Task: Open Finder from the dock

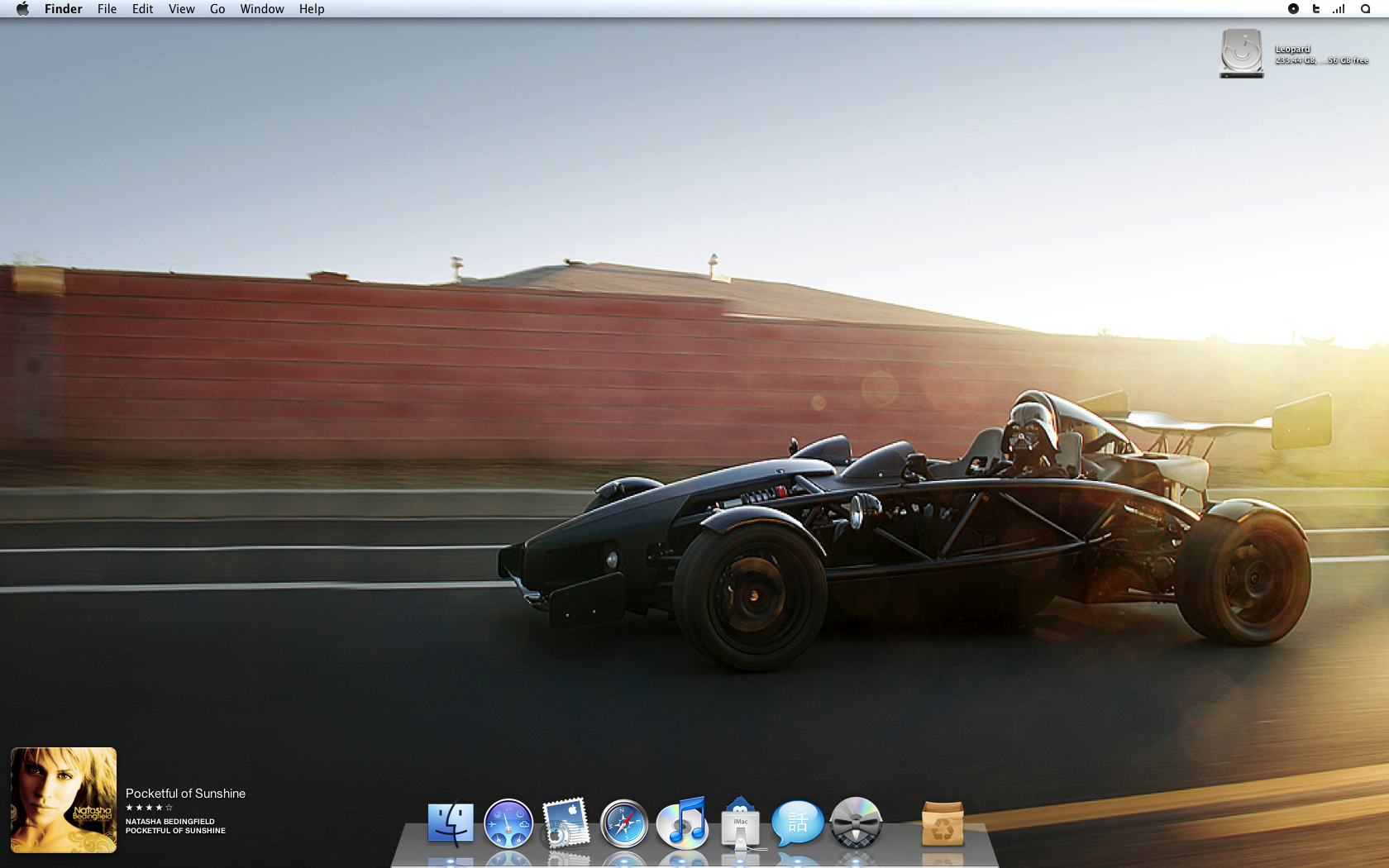Action: click(451, 824)
